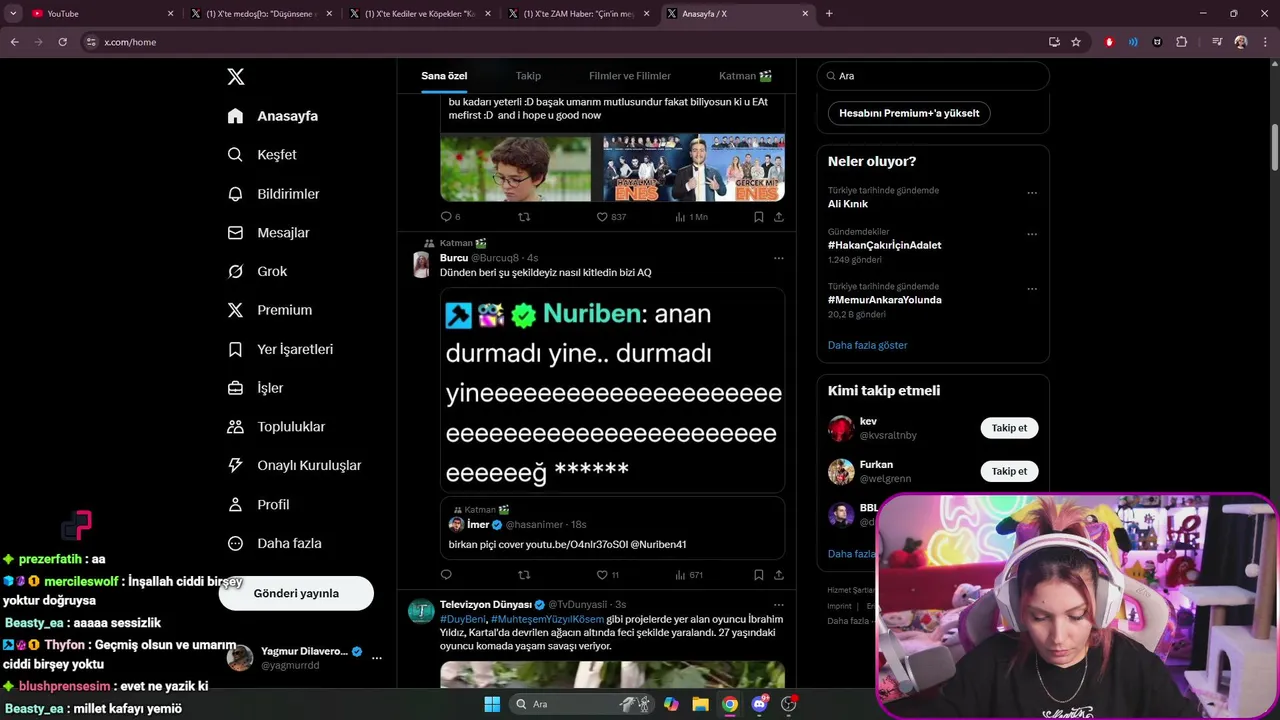Open Yer İşaretleri bookmarks

(280, 349)
